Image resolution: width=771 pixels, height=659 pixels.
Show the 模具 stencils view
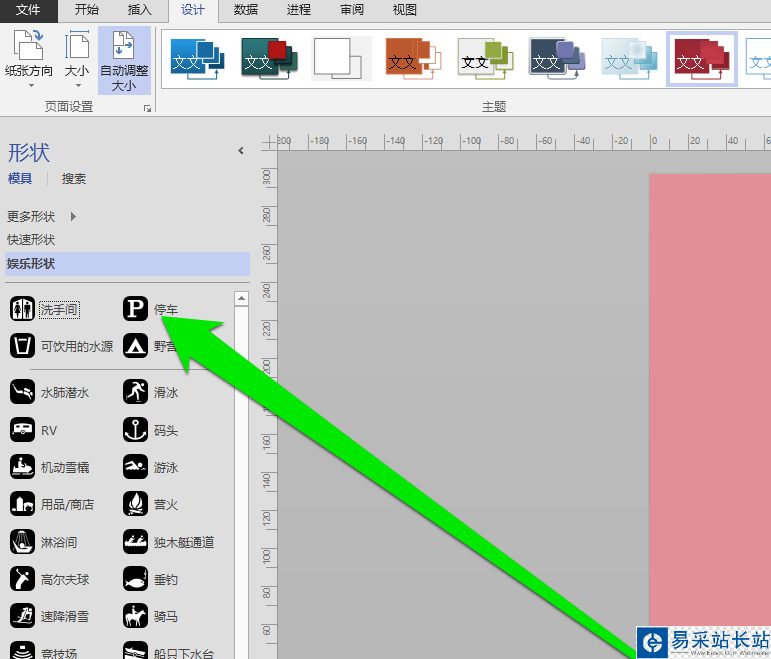20,179
